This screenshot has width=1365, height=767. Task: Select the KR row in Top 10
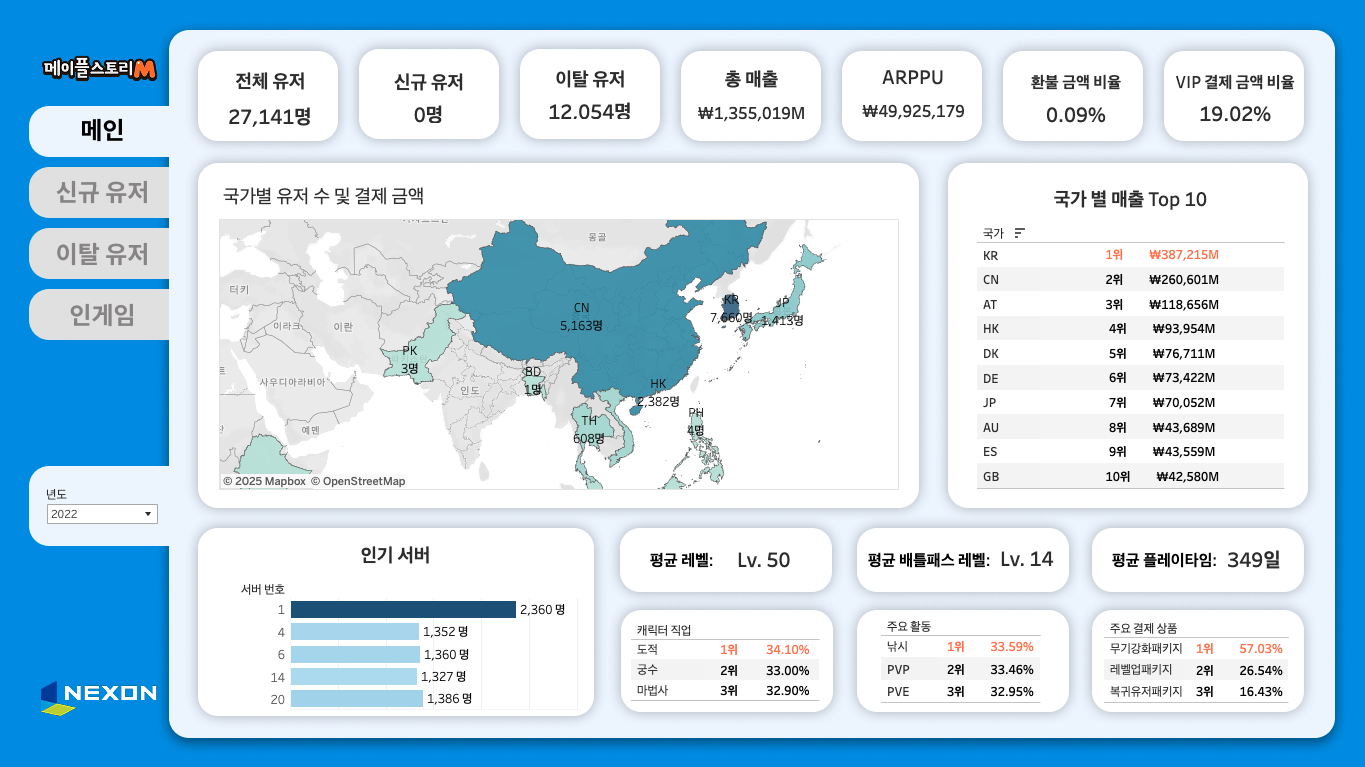pos(1131,255)
